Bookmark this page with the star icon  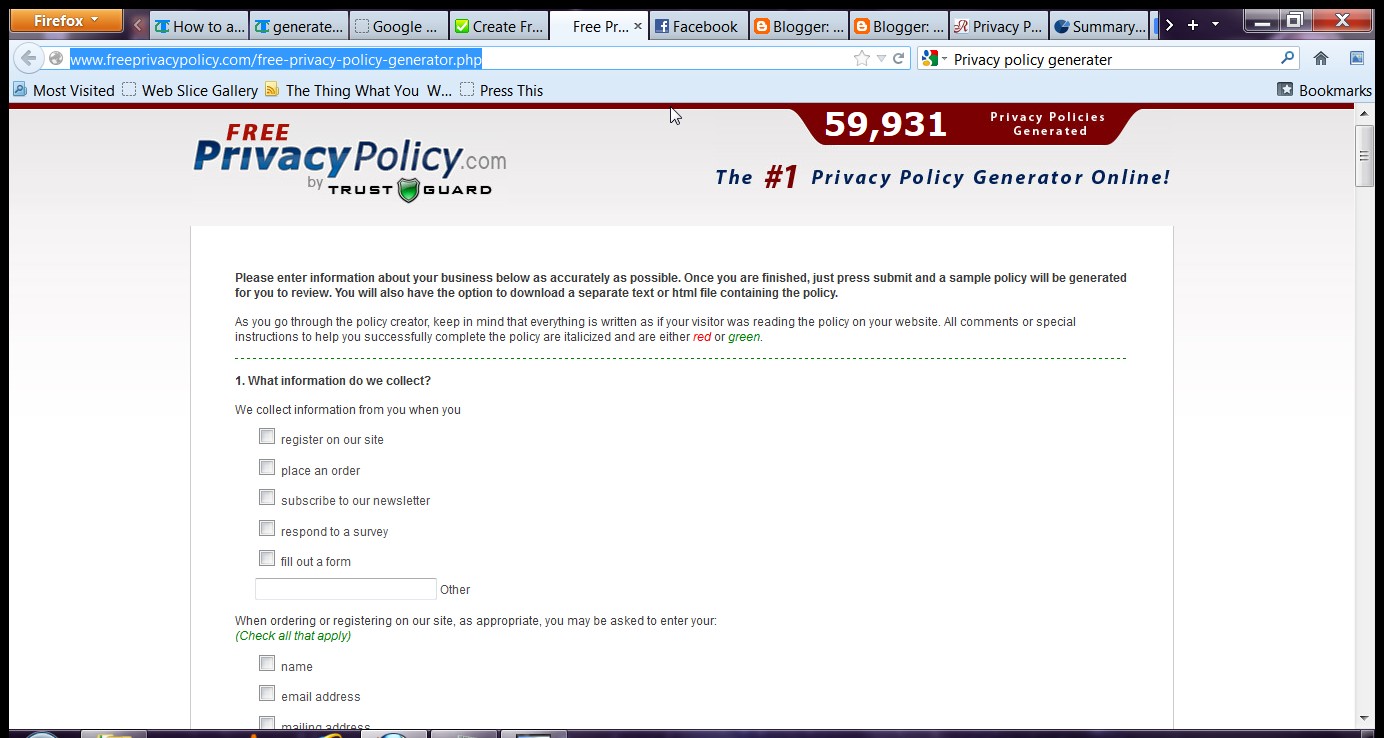pyautogui.click(x=862, y=59)
